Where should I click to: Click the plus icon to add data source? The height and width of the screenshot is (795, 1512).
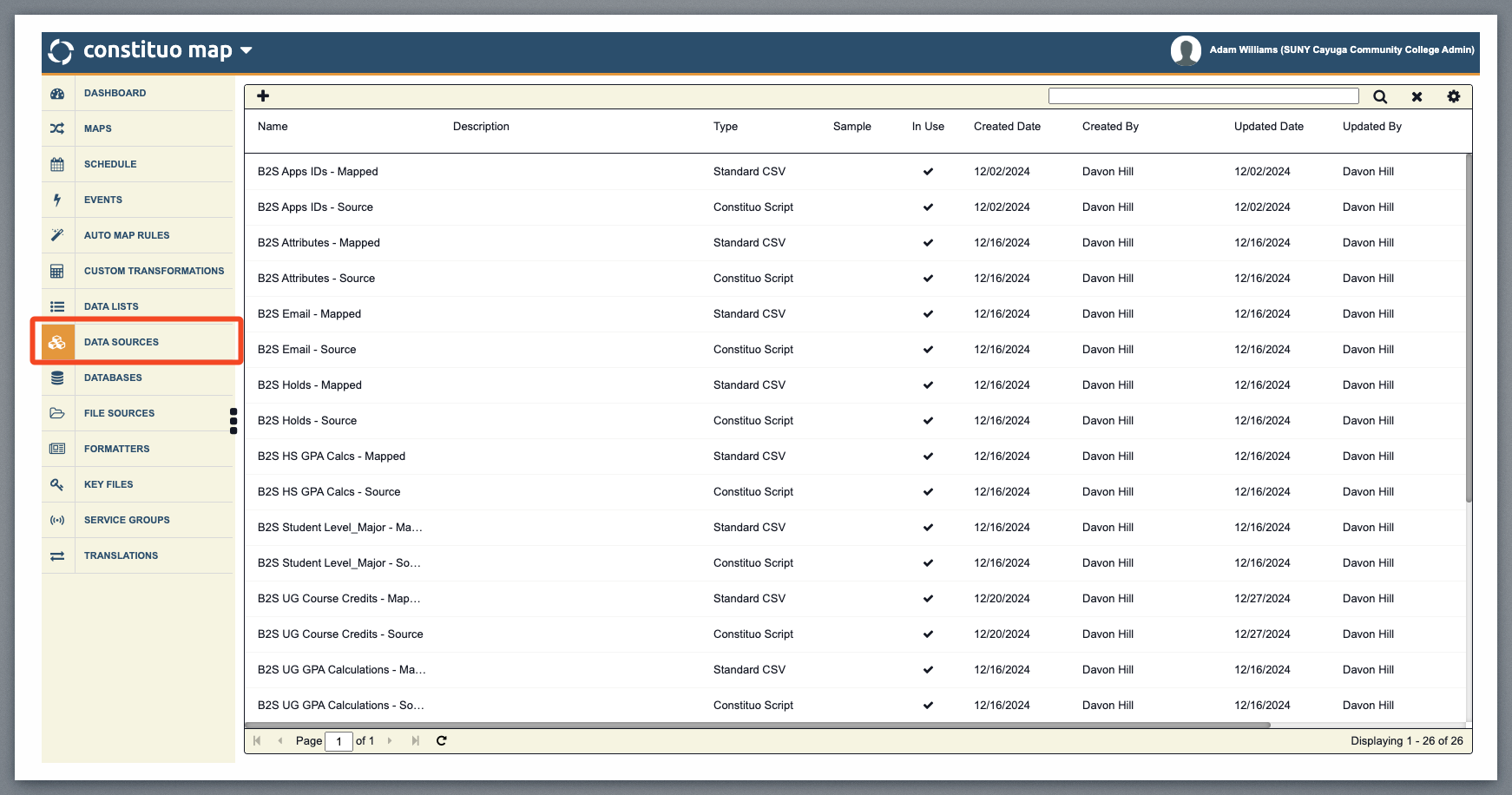point(263,96)
